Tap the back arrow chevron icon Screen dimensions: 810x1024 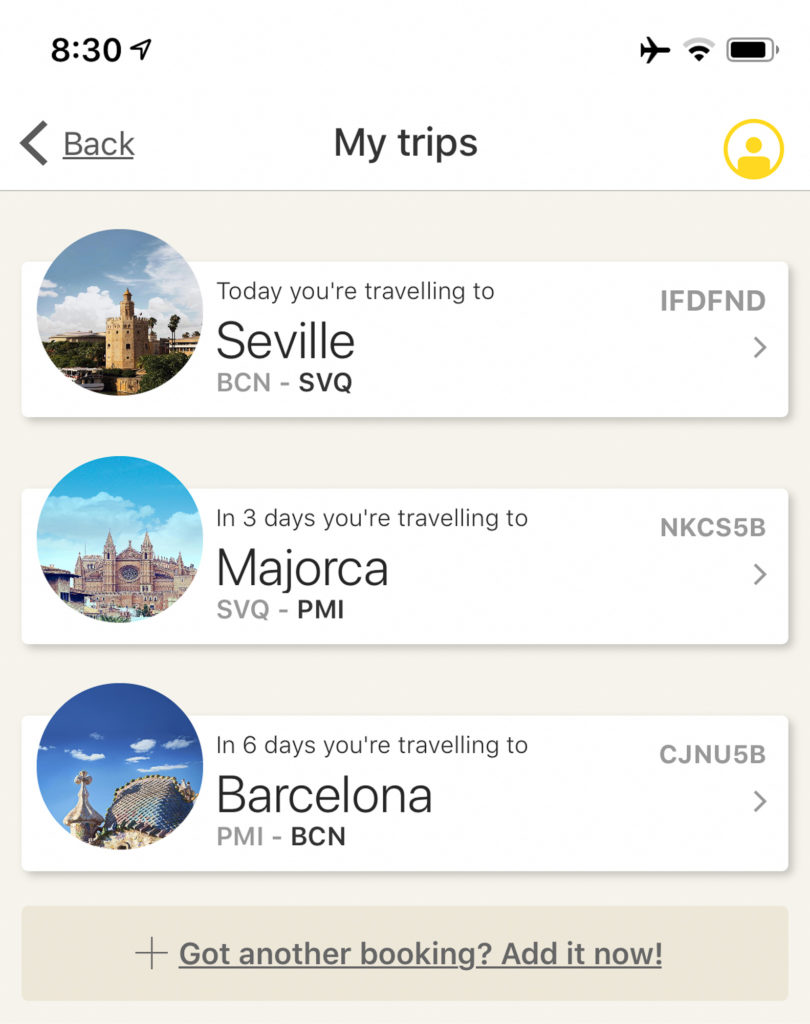click(x=33, y=144)
